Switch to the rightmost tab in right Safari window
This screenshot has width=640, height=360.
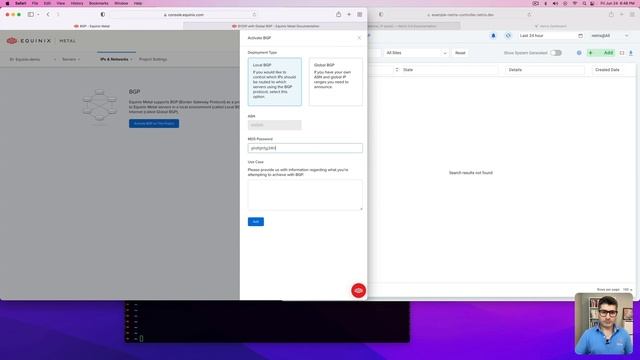pyautogui.click(x=550, y=26)
